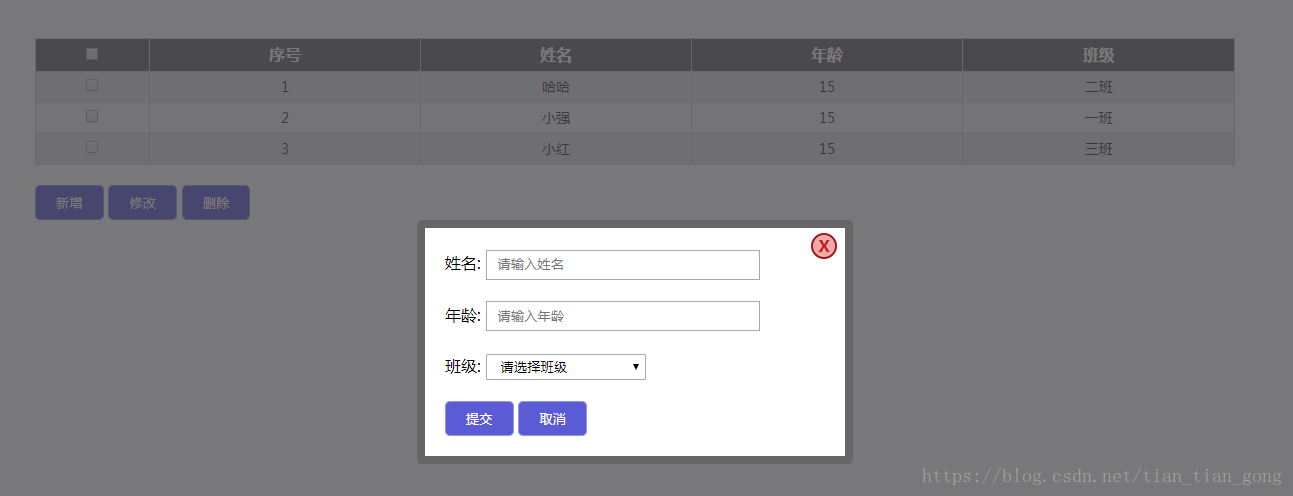Click the dropdown arrow of class select

[x=636, y=367]
